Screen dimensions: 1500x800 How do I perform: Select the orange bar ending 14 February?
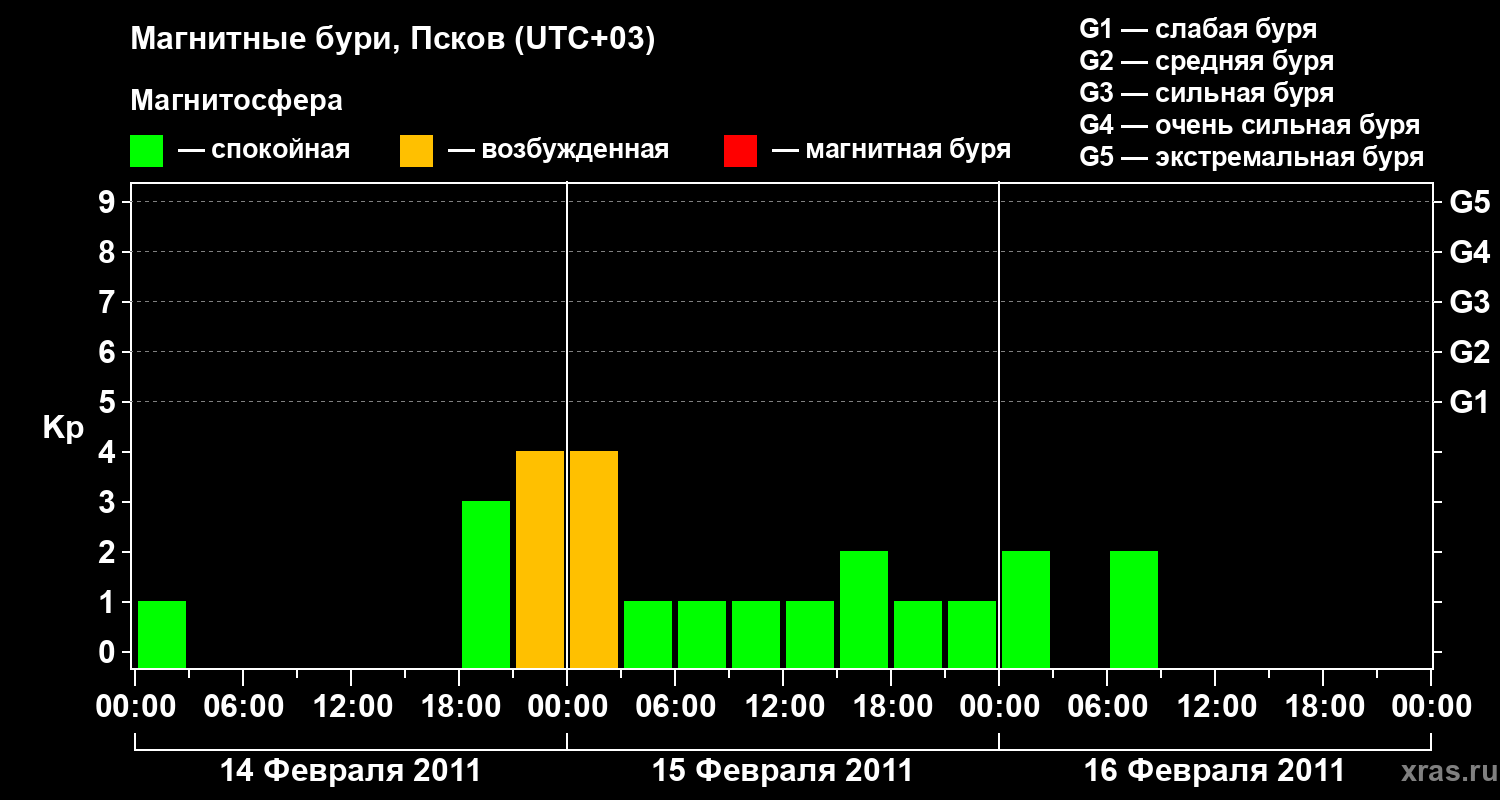pyautogui.click(x=540, y=559)
